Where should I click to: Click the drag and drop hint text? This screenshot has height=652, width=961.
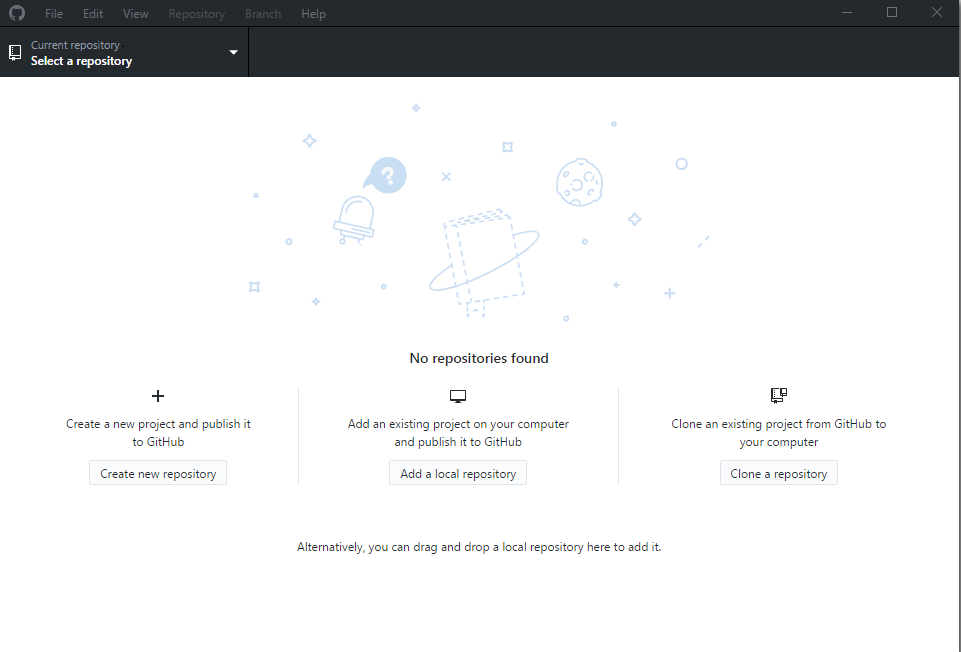click(x=478, y=546)
